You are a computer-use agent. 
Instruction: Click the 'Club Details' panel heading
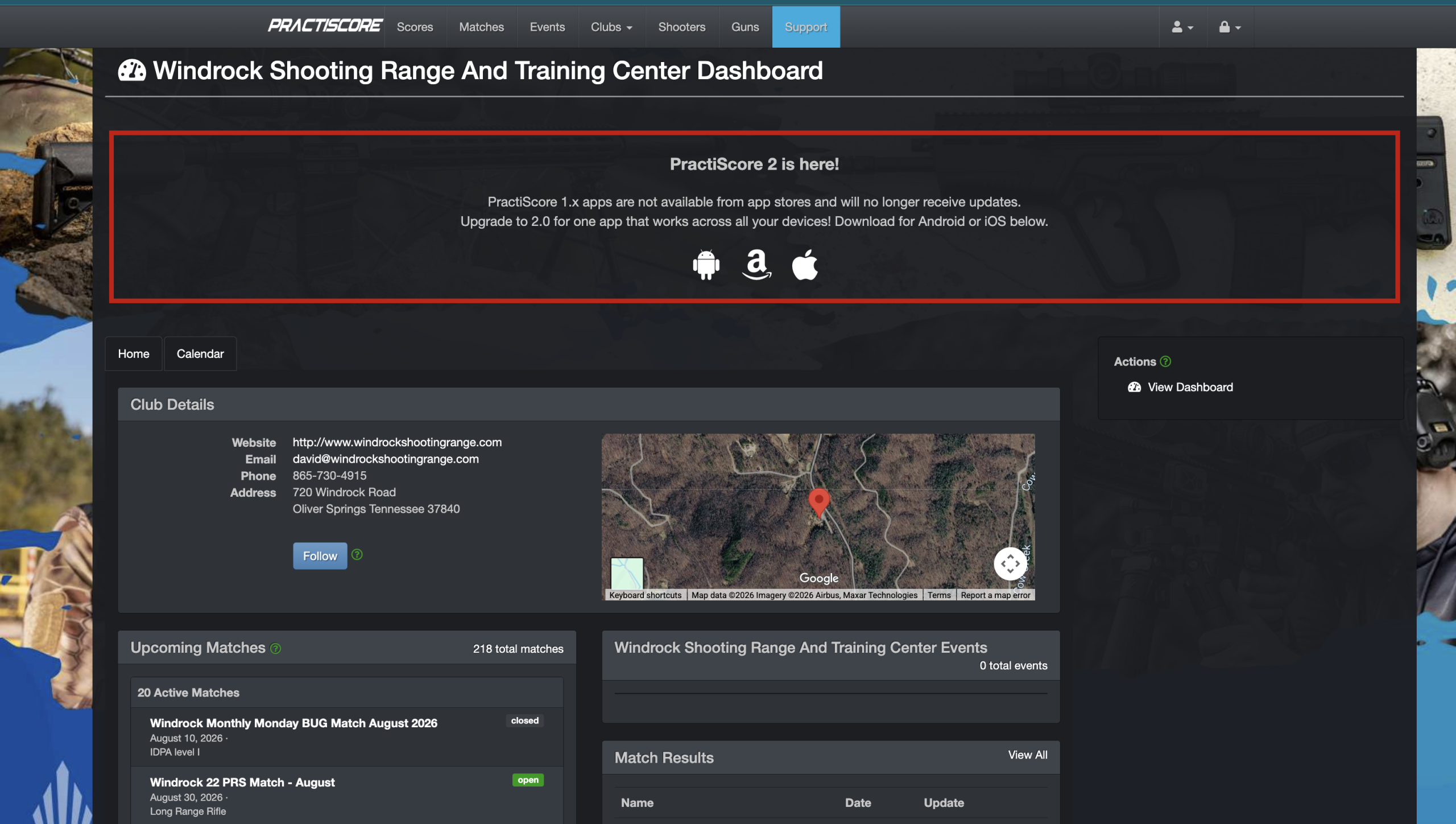click(x=172, y=404)
